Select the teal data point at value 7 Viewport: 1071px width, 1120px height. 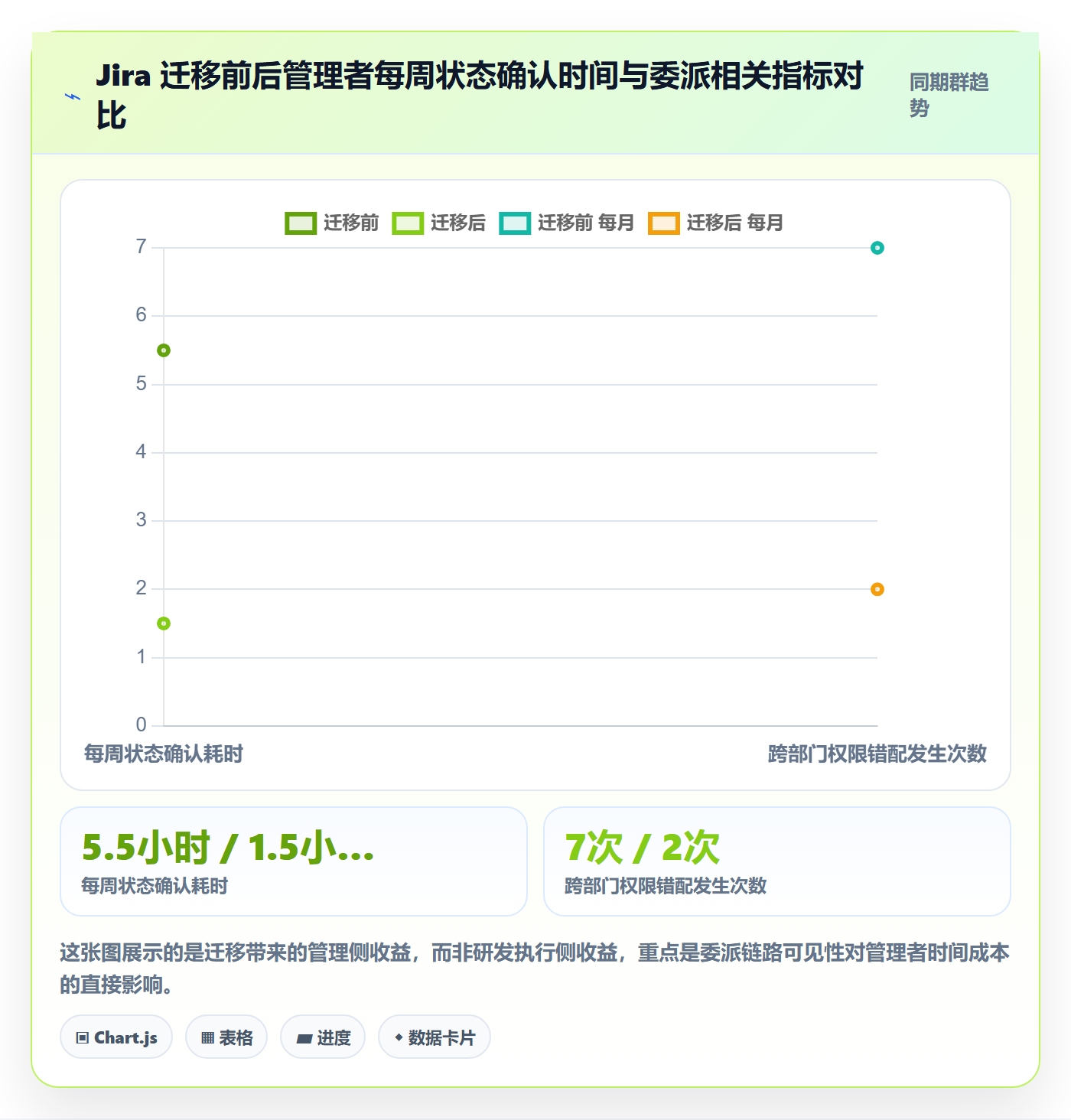click(877, 248)
